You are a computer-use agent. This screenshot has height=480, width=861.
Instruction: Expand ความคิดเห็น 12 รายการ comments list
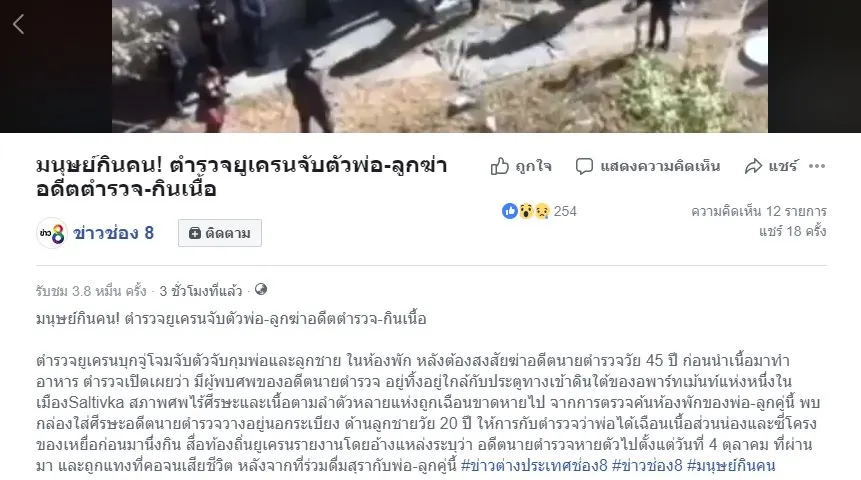coord(759,211)
